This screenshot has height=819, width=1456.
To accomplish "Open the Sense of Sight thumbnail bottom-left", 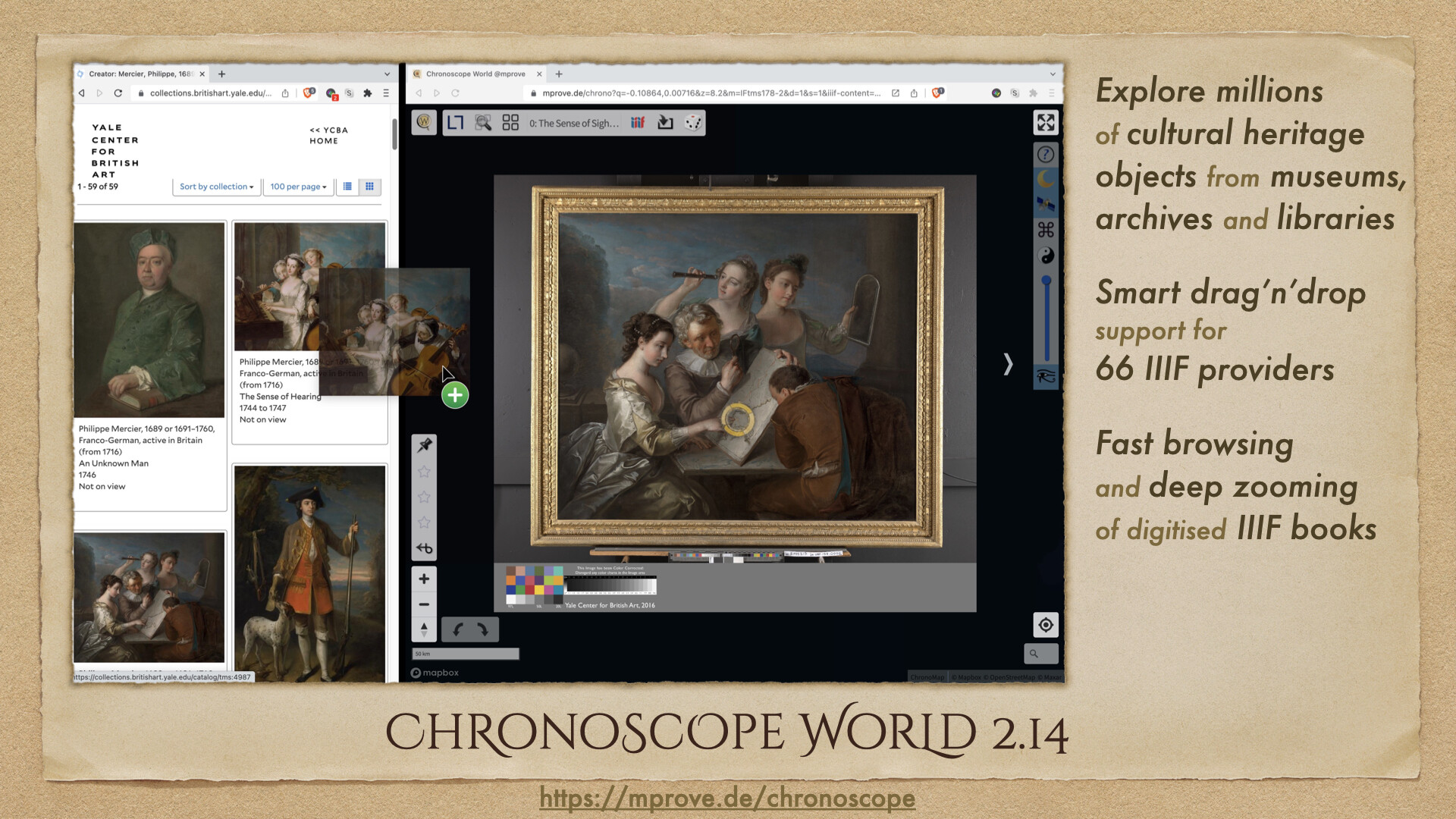I will point(149,597).
